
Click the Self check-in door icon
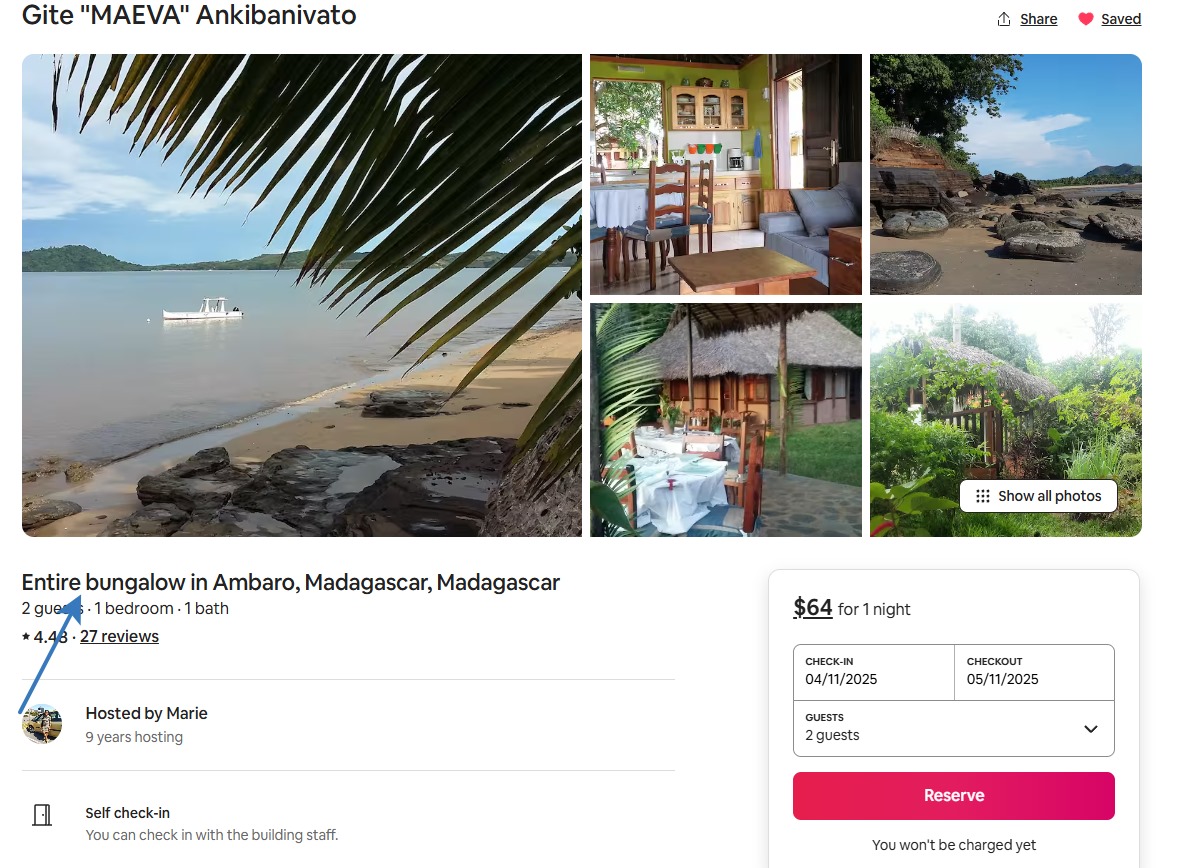click(42, 814)
